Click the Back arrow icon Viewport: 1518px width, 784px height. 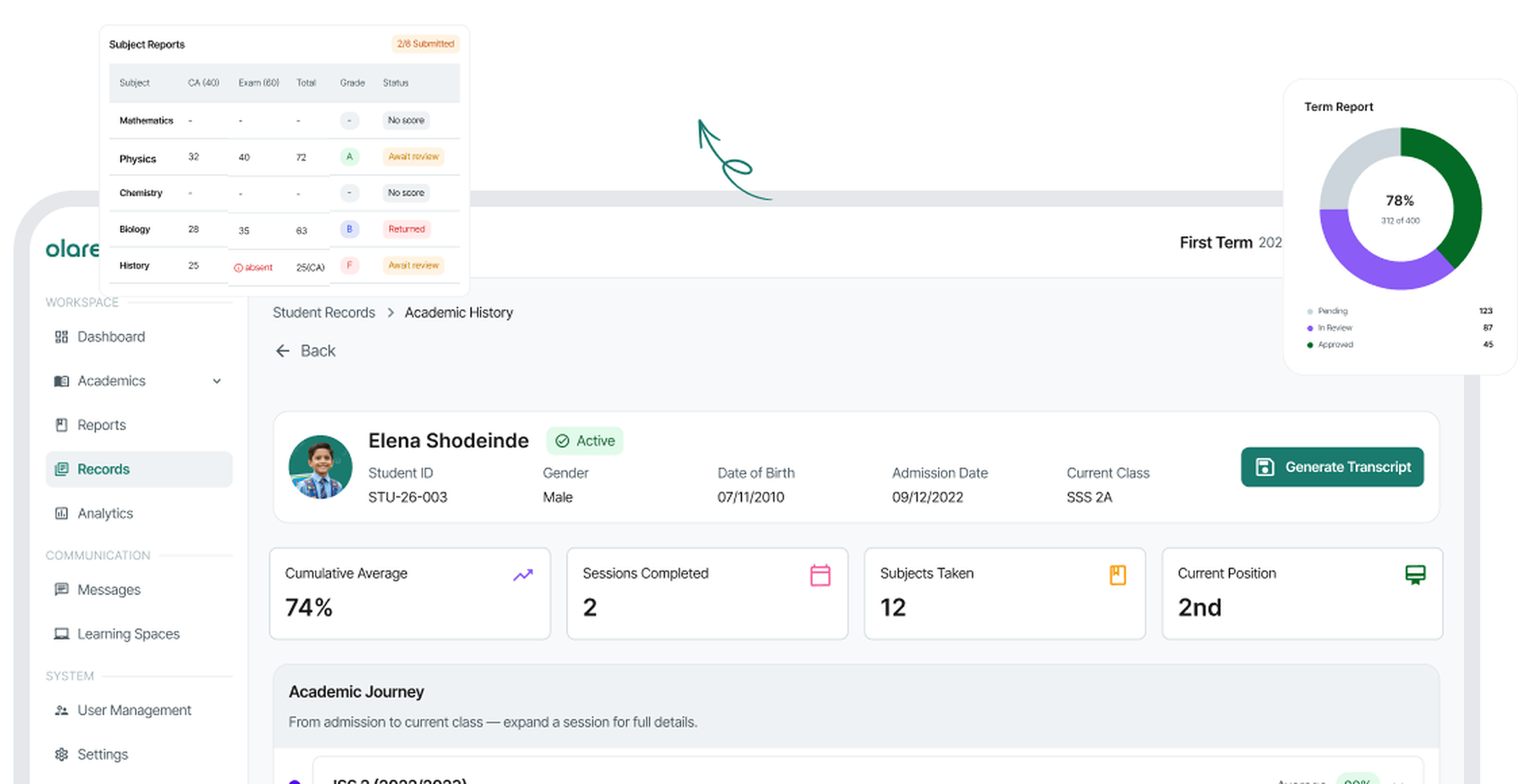click(x=283, y=351)
